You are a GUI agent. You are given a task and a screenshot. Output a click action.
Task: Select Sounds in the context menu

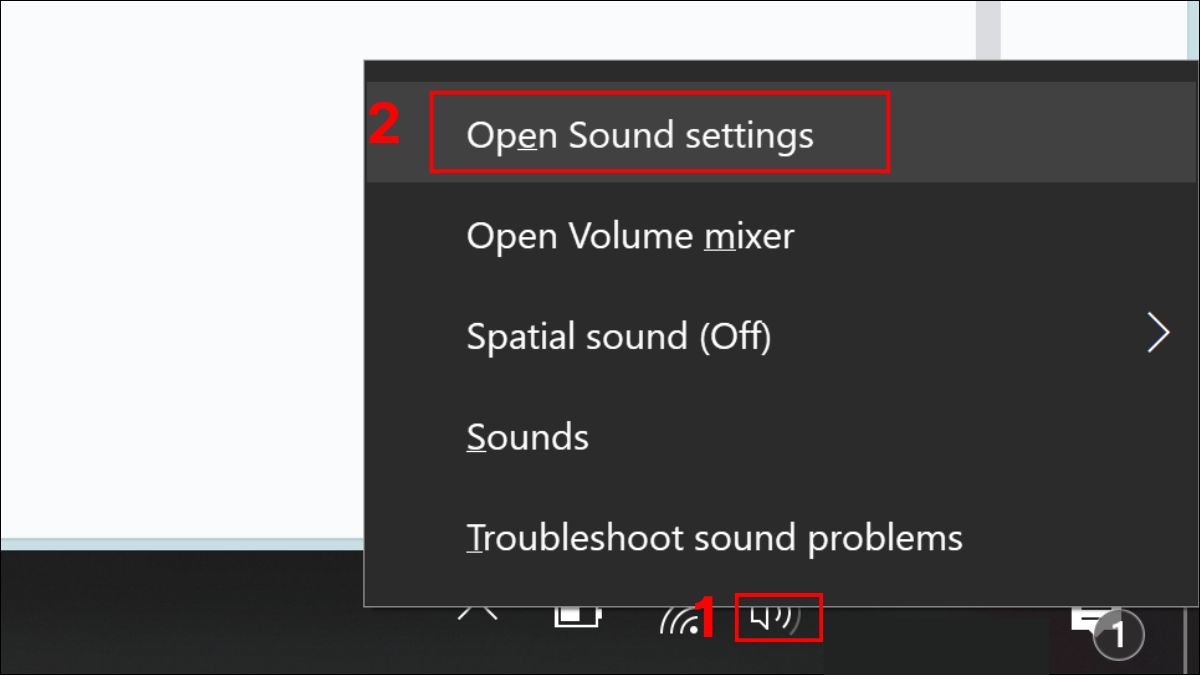point(527,436)
